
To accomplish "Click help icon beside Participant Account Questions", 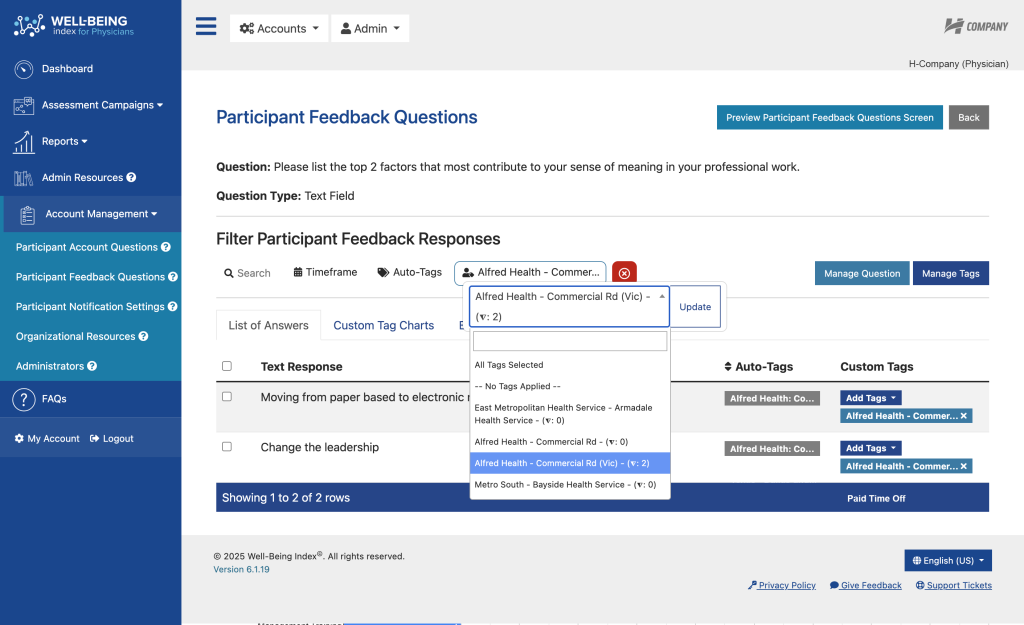I will (166, 247).
